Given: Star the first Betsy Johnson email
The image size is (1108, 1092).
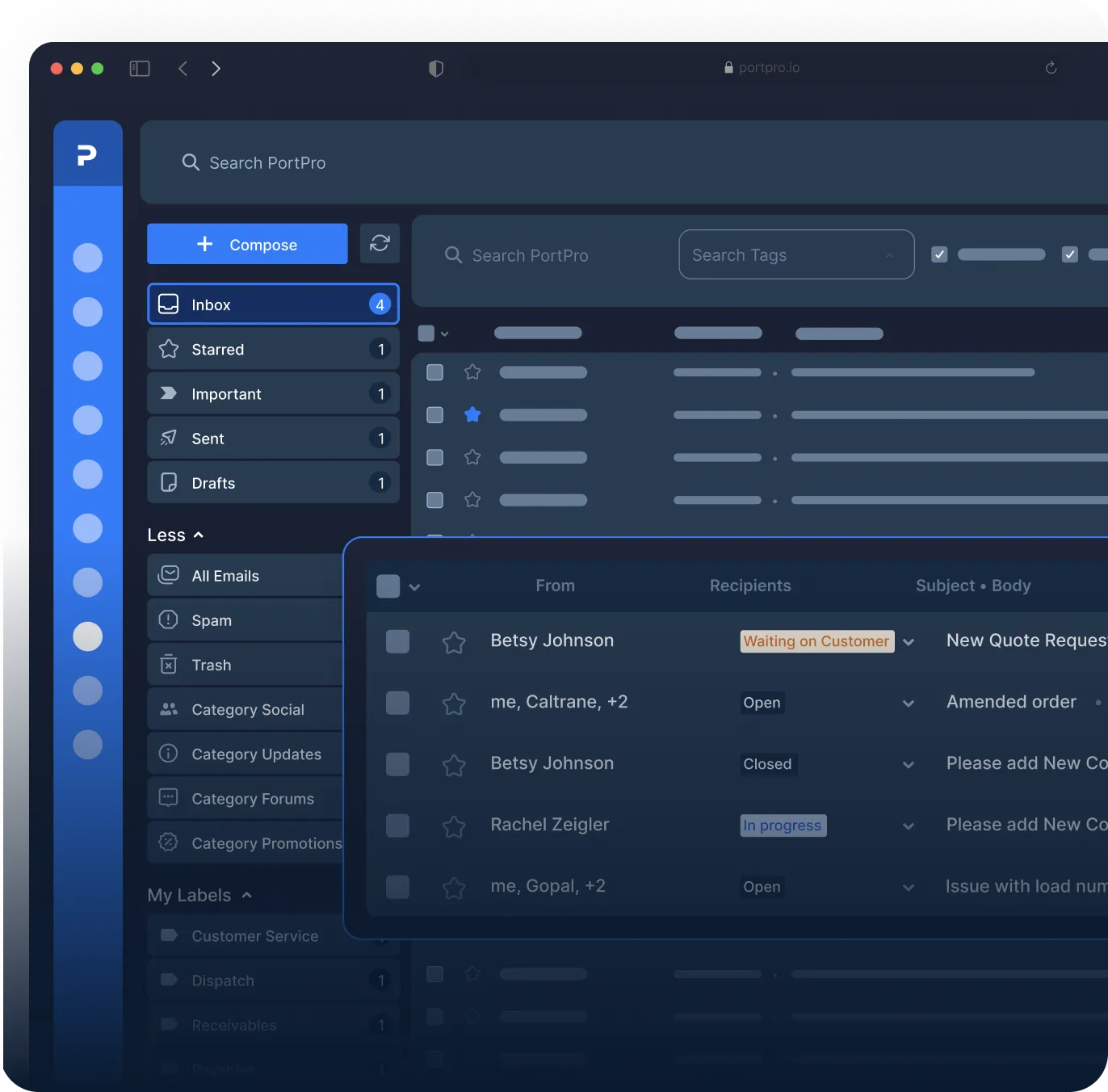Looking at the screenshot, I should coord(454,642).
